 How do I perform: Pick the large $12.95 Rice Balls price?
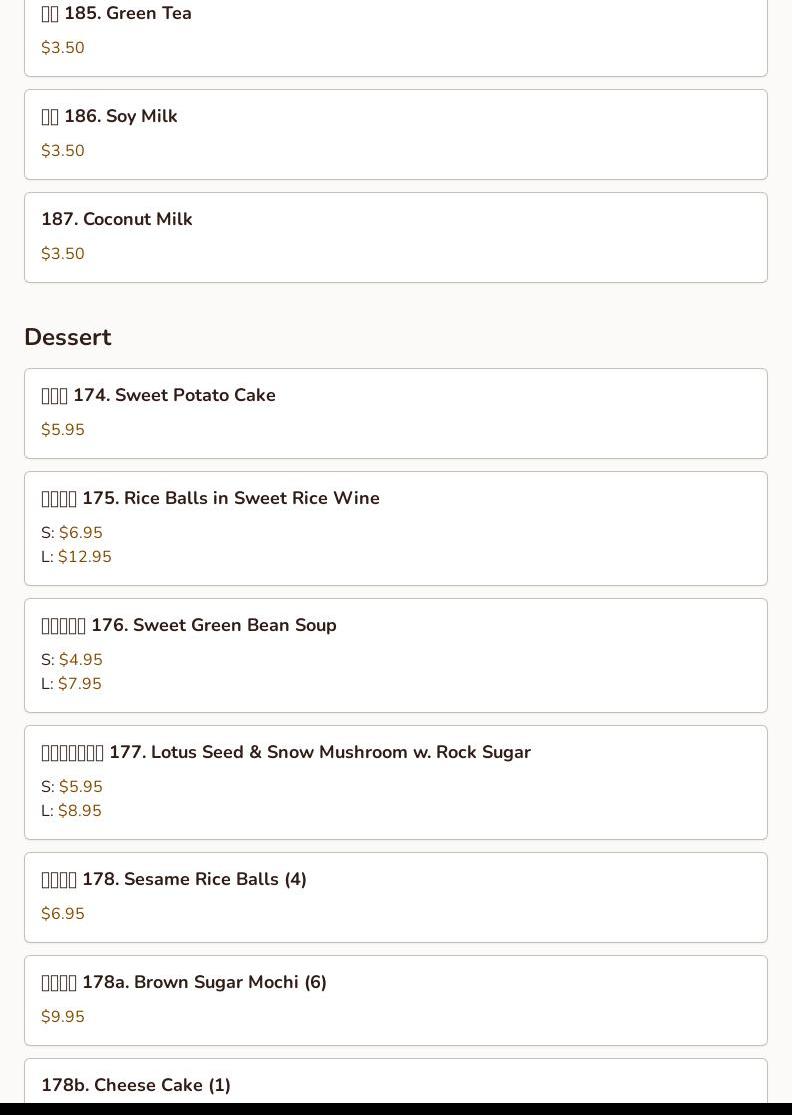[84, 557]
